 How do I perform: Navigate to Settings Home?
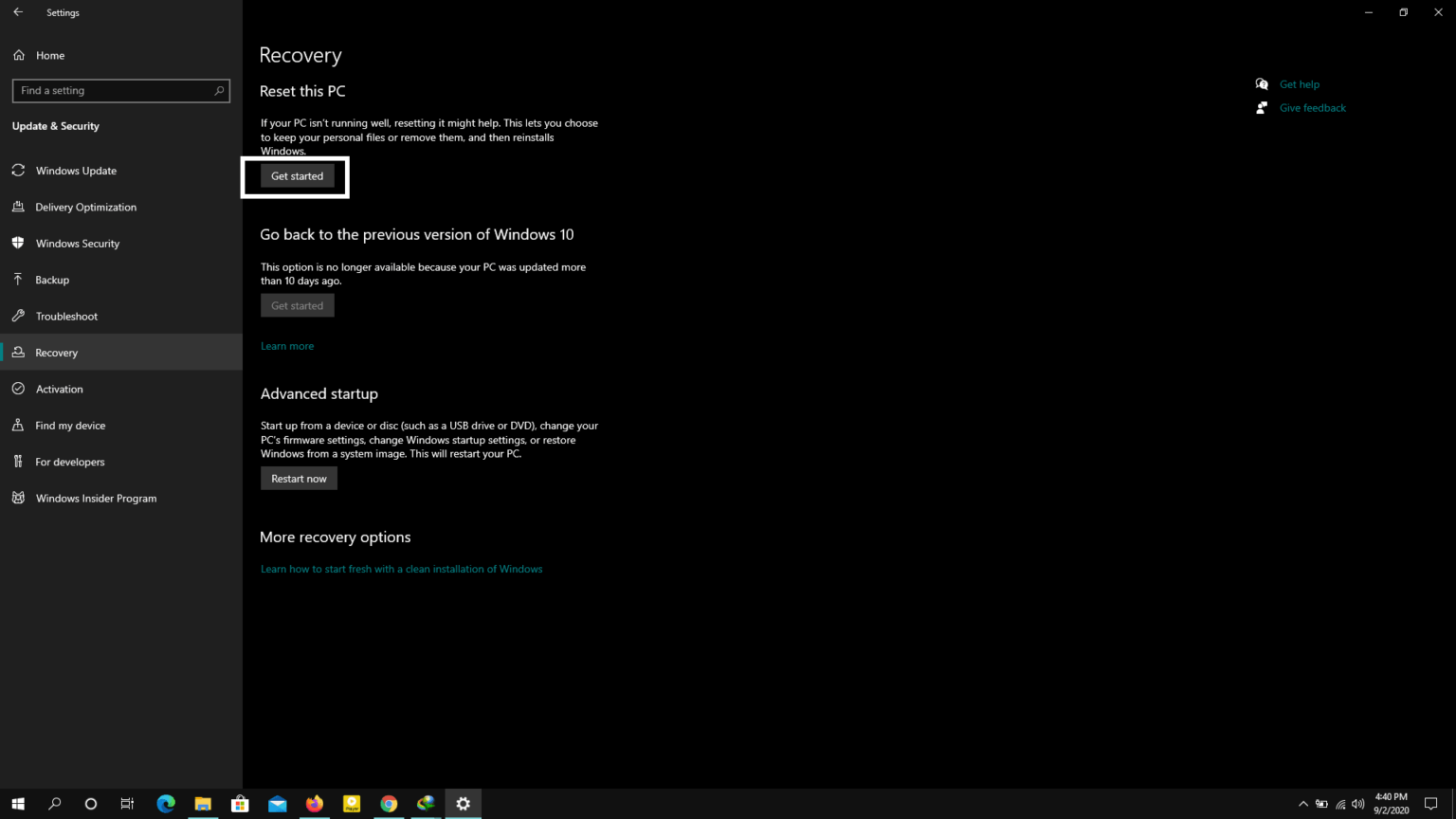coord(49,55)
